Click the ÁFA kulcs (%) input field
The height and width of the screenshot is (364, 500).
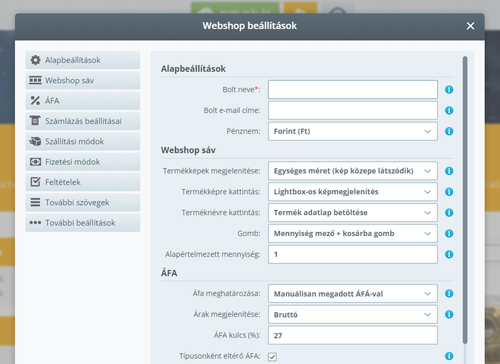point(353,335)
